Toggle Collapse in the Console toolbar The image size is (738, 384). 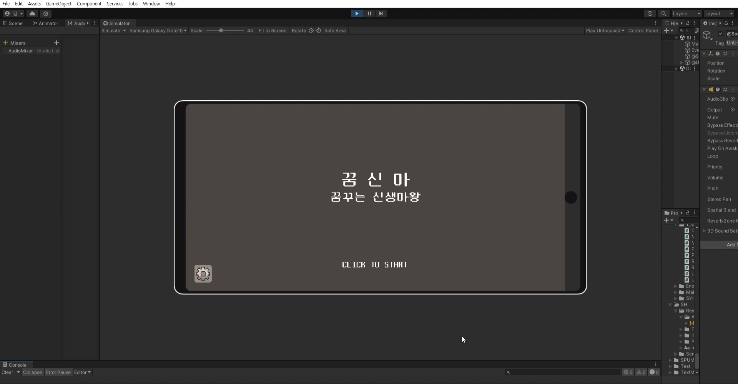coord(32,372)
